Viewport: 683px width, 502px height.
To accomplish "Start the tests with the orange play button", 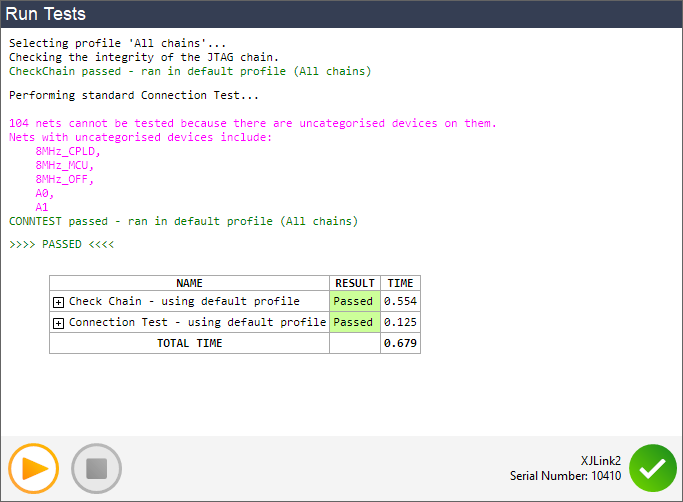I will click(34, 468).
